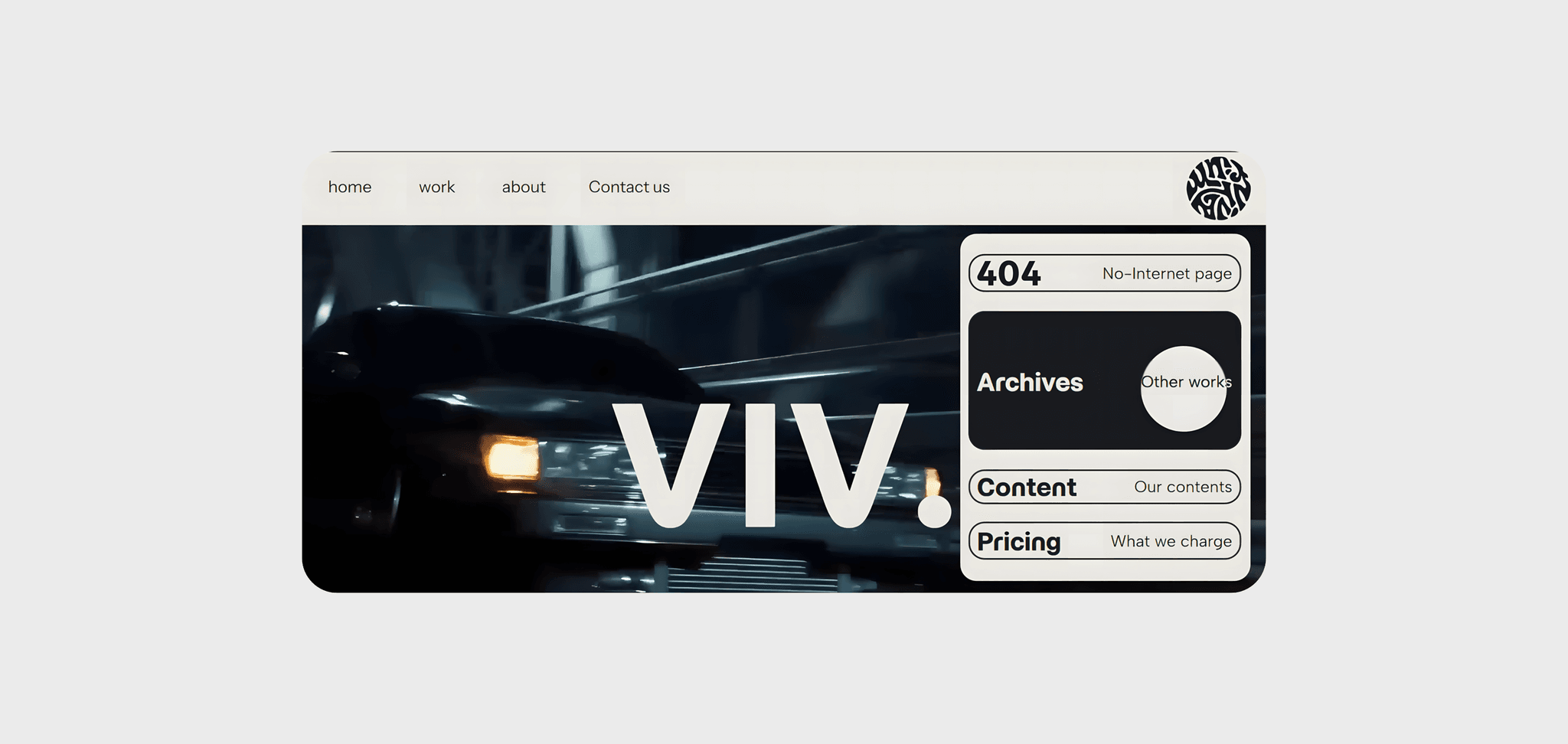
Task: Open the Contact us nav item
Action: click(x=629, y=188)
